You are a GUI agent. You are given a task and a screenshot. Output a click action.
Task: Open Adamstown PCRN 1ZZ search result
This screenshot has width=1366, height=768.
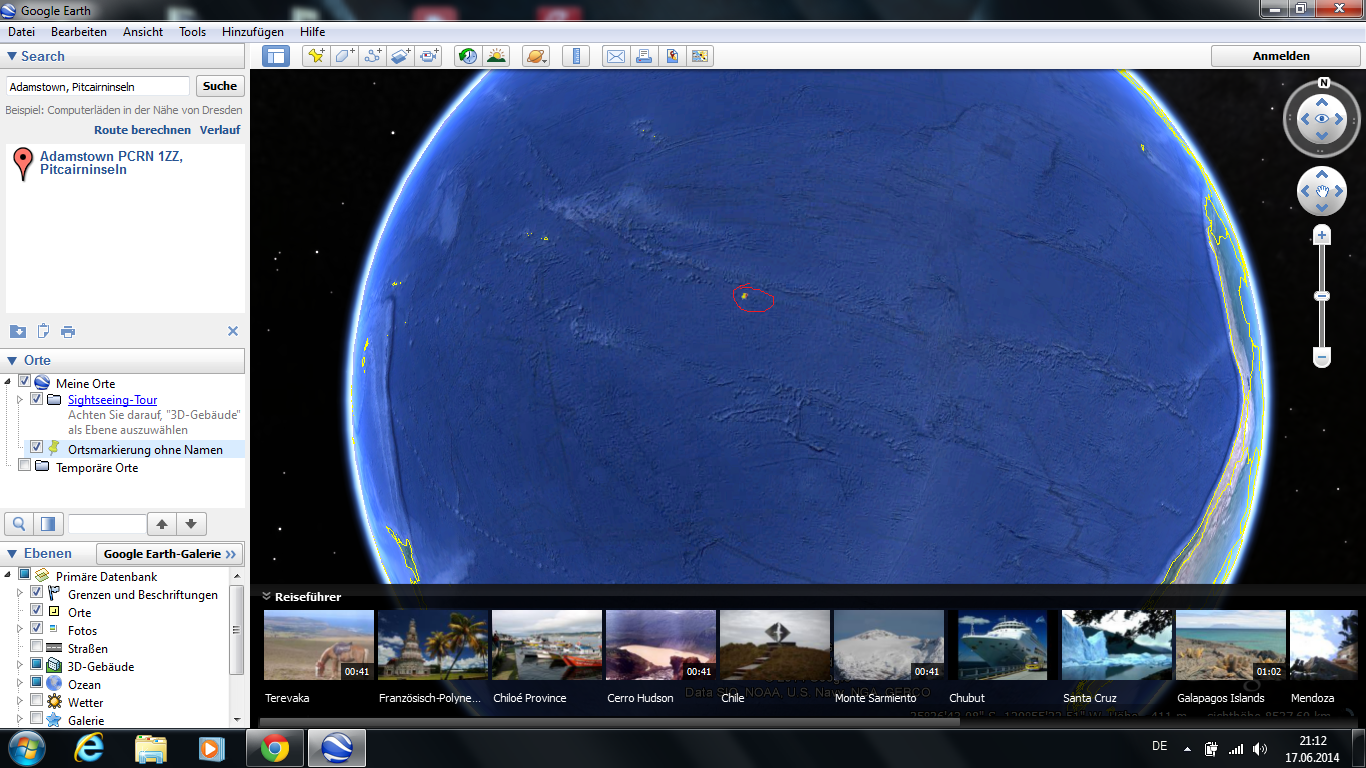[x=111, y=163]
